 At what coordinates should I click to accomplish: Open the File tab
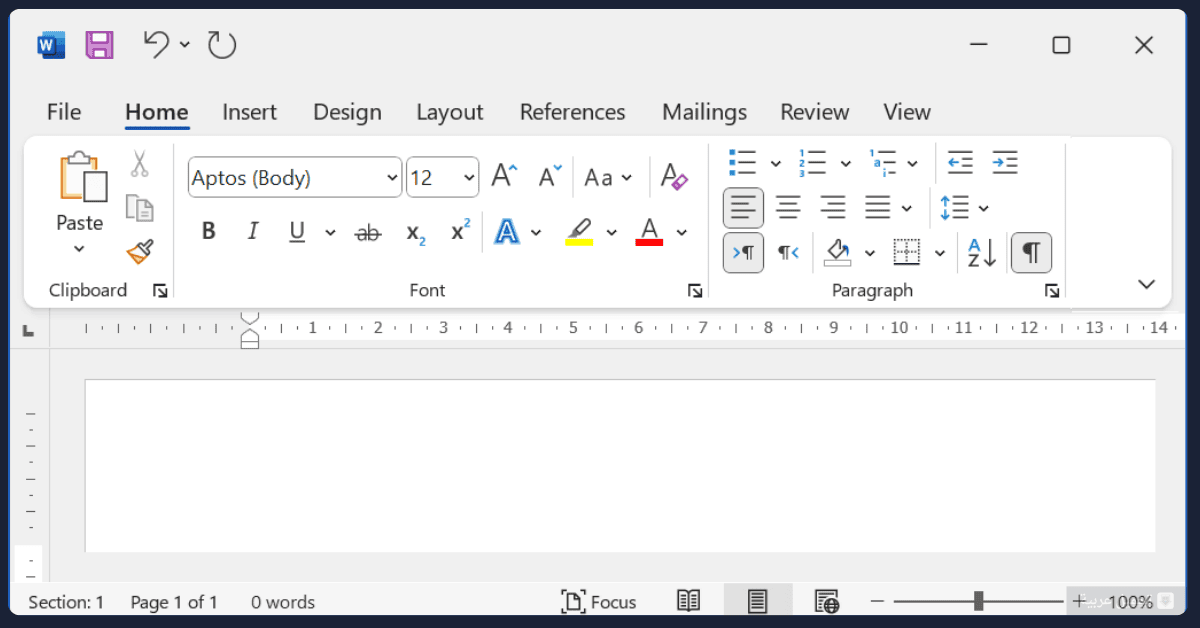pos(64,112)
